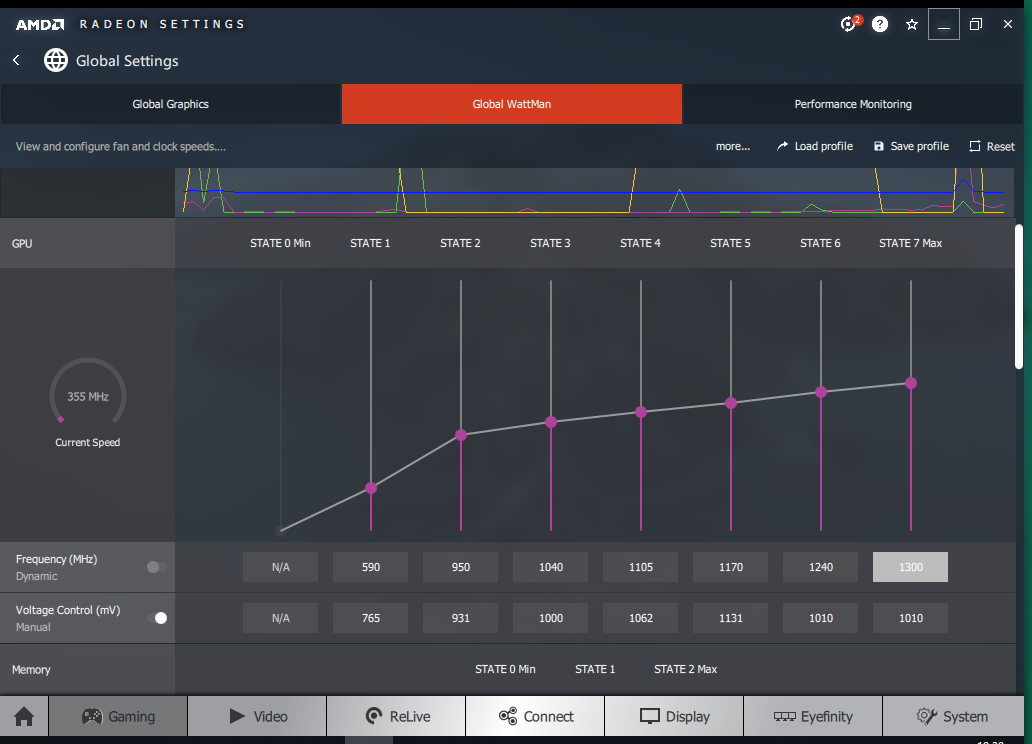Click the STATE 6 voltage field 1010
This screenshot has width=1032, height=744.
coord(821,618)
